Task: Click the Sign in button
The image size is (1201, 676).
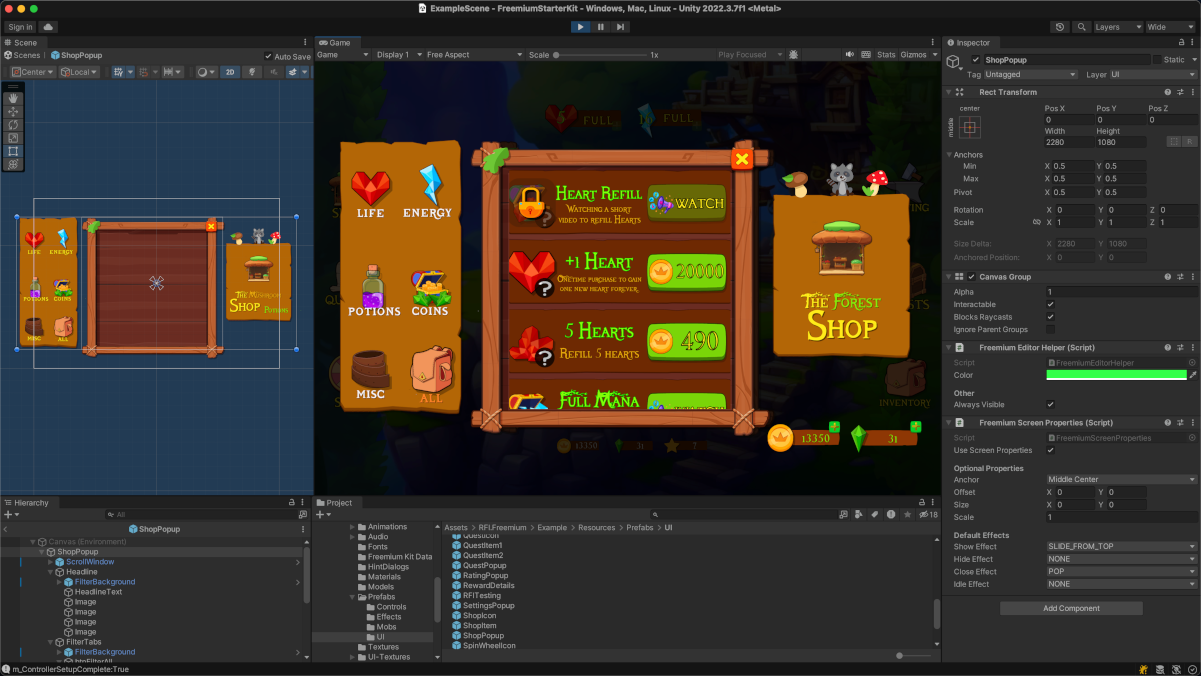Action: [x=20, y=27]
